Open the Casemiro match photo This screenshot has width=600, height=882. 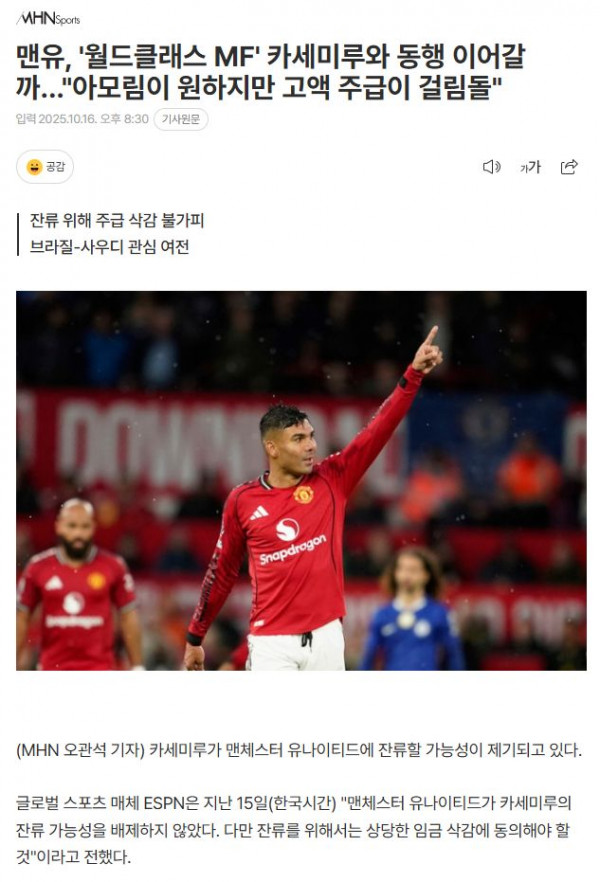click(x=301, y=480)
